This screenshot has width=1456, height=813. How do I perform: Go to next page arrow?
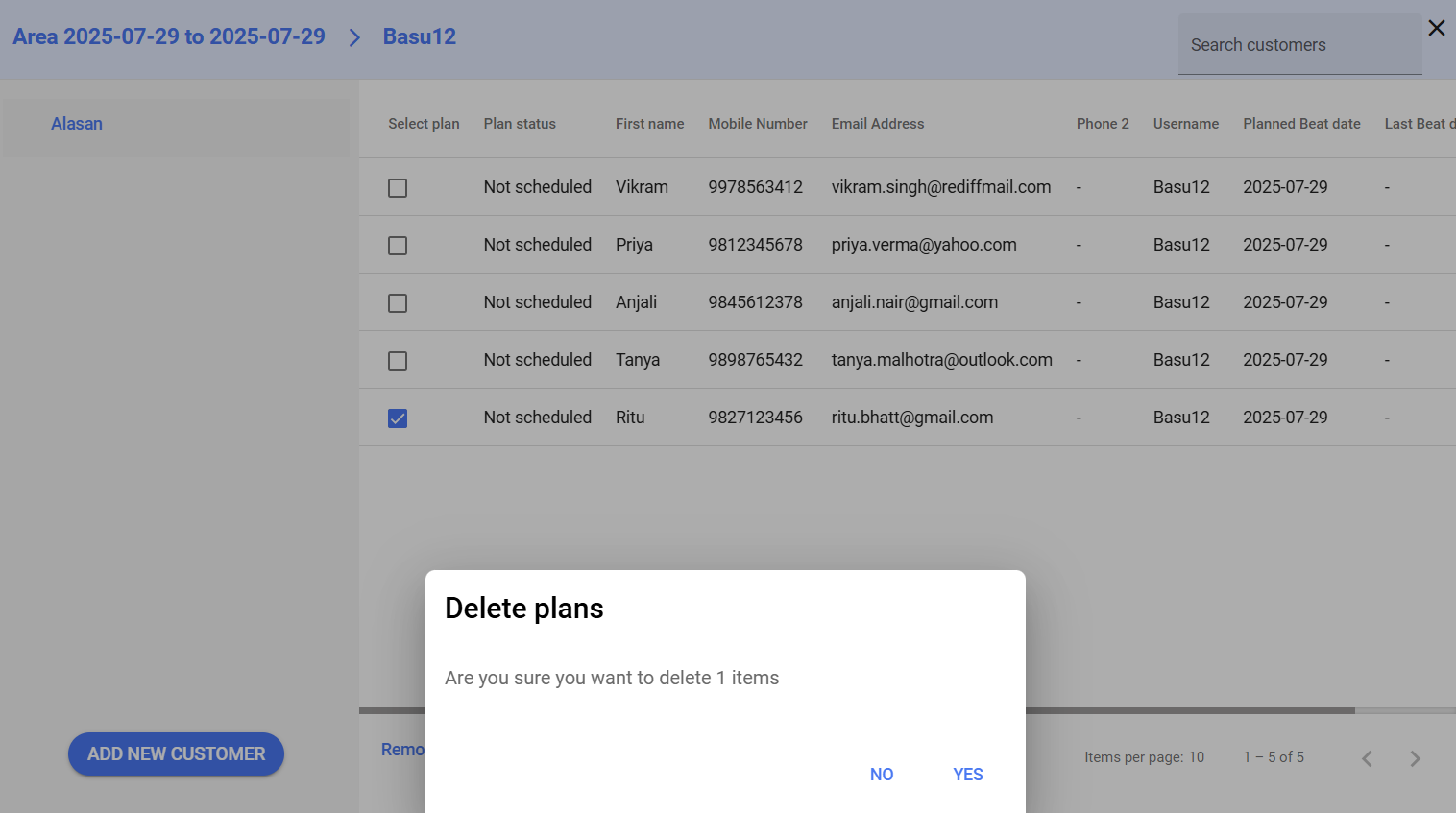[x=1414, y=758]
